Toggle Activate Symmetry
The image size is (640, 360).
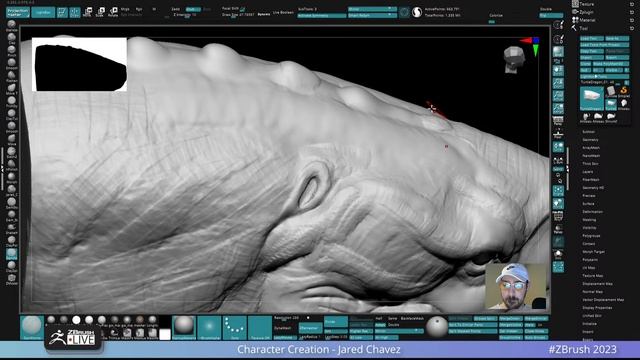(x=322, y=16)
